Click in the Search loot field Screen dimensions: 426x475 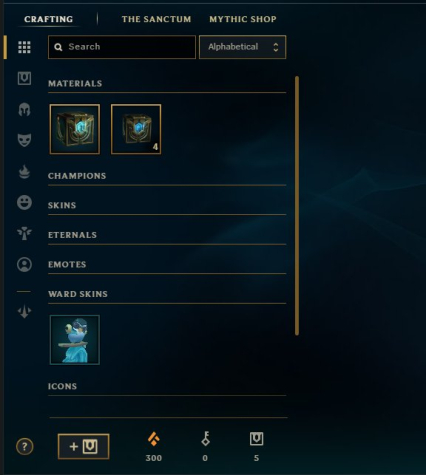coord(122,47)
